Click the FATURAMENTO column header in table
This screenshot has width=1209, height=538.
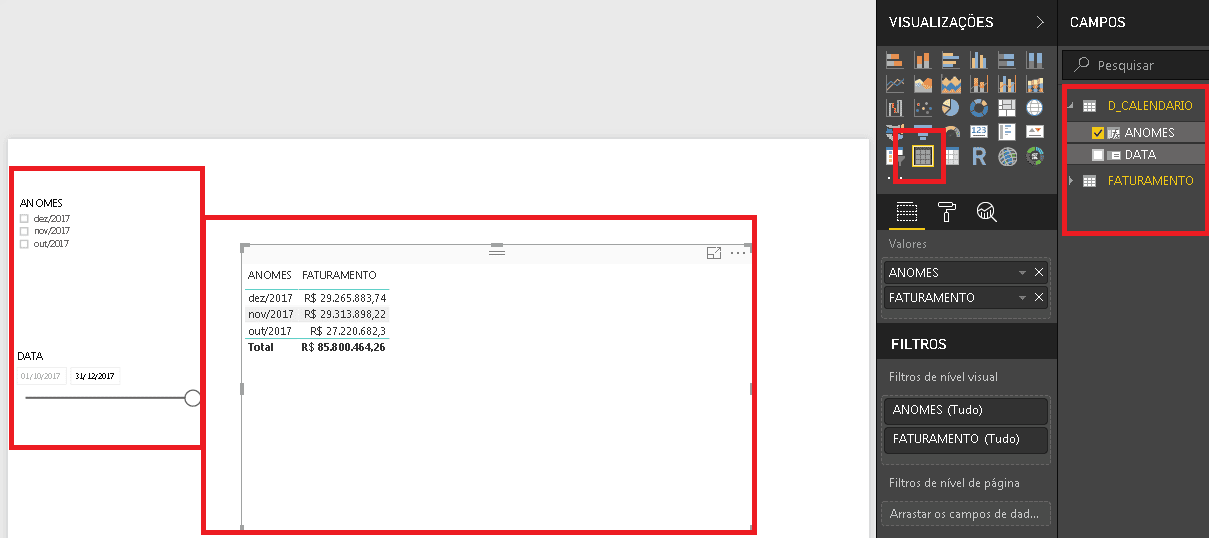(339, 275)
